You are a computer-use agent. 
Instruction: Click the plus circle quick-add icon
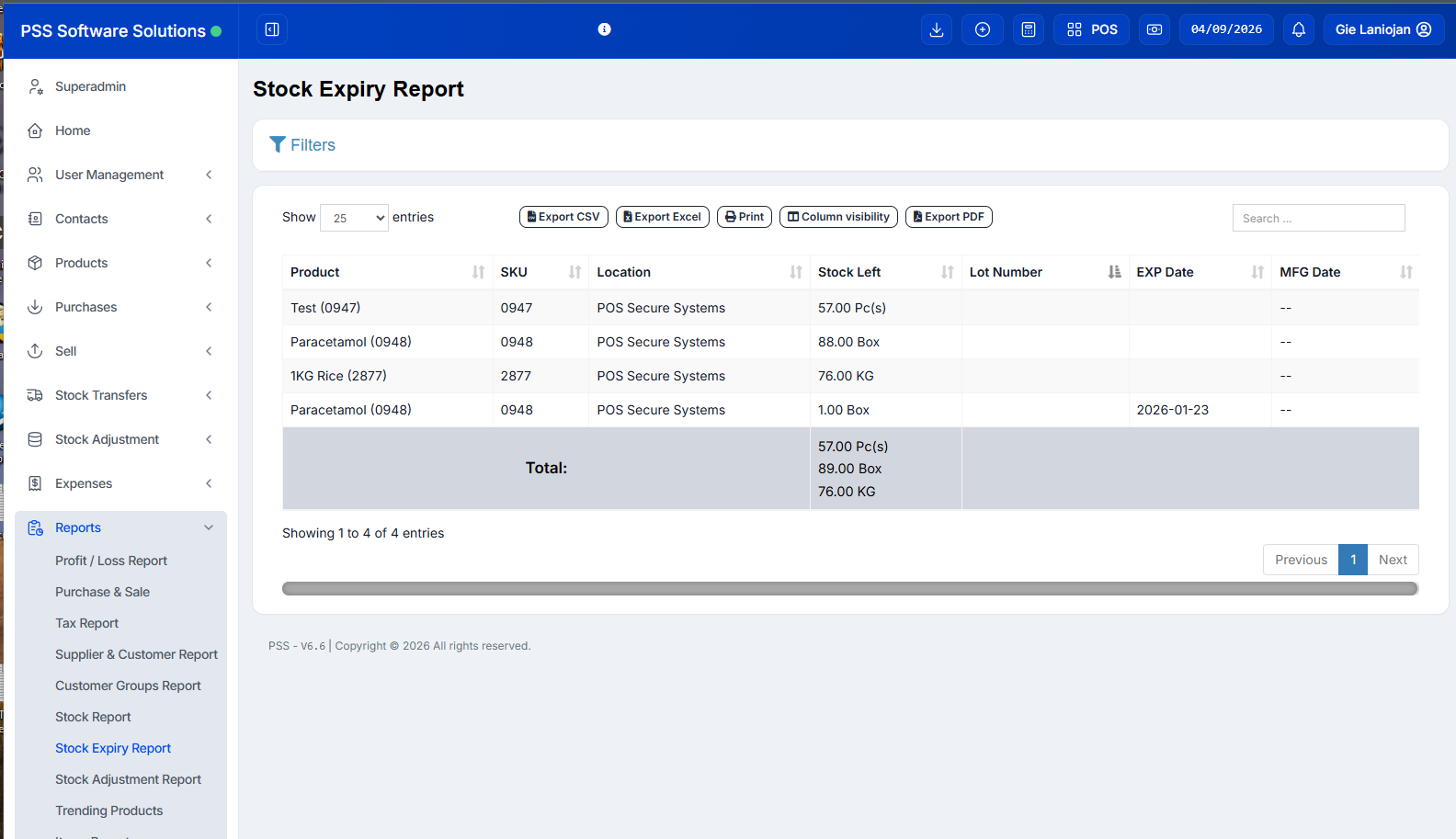[982, 29]
